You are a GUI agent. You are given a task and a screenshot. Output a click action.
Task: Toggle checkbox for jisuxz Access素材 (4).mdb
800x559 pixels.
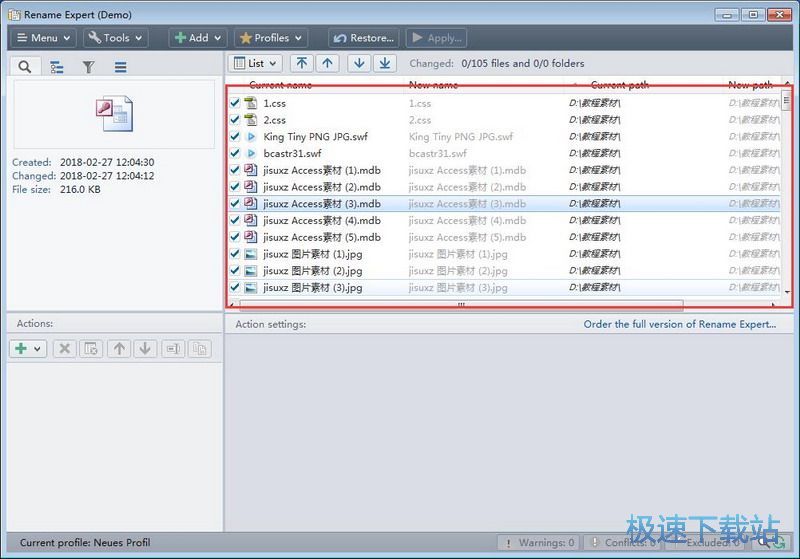click(x=235, y=221)
